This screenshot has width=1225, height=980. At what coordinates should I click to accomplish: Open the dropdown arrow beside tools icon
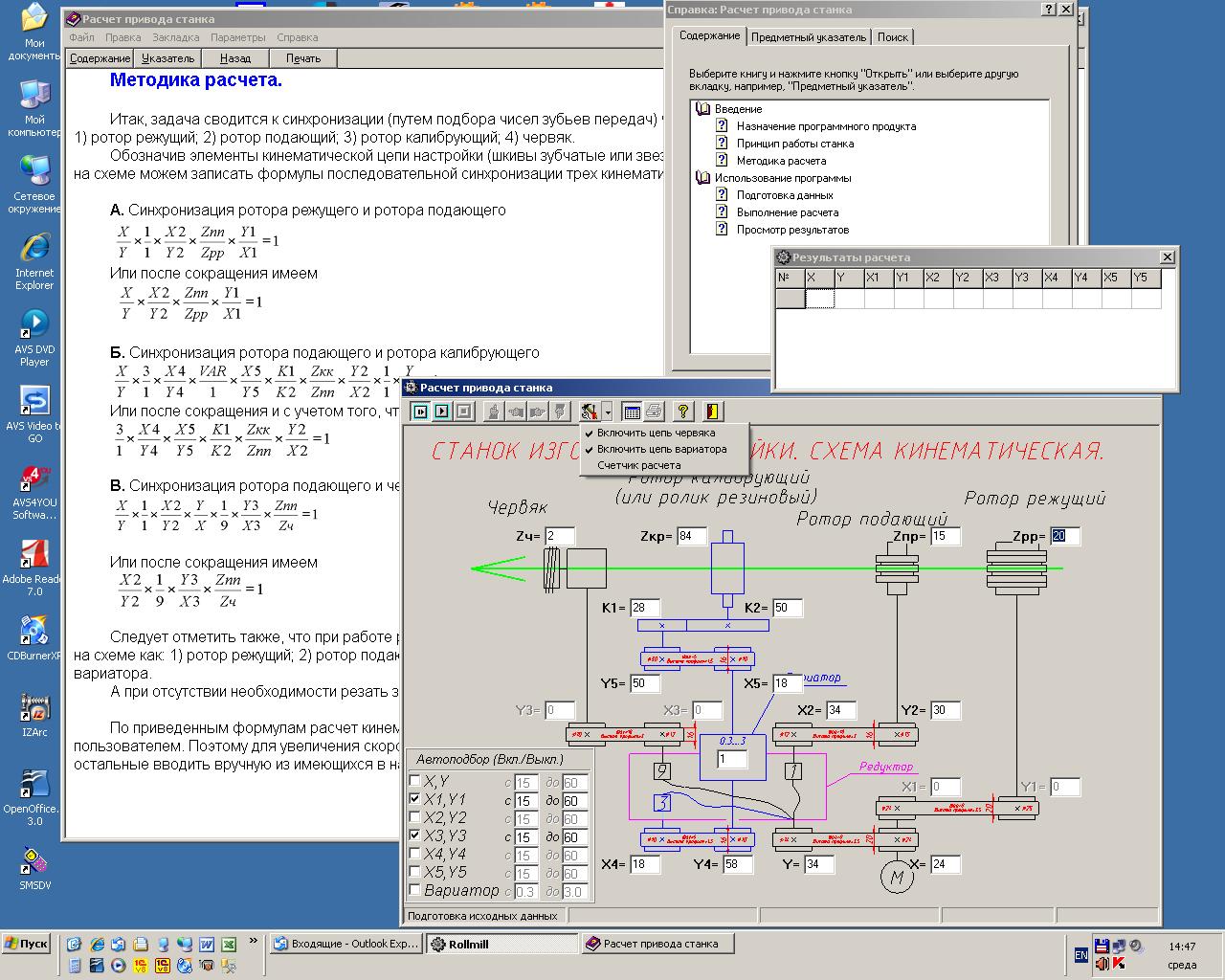click(607, 412)
